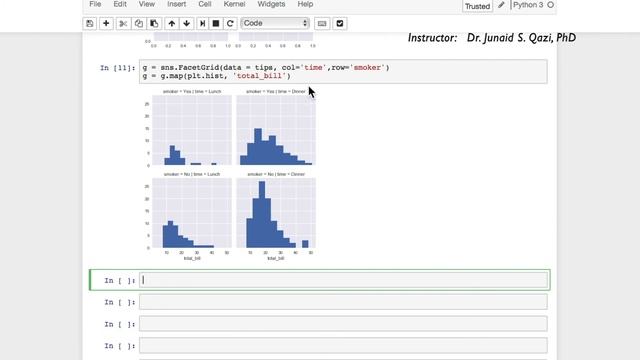This screenshot has height=360, width=640.
Task: Click the third empty code cell
Action: (343, 324)
